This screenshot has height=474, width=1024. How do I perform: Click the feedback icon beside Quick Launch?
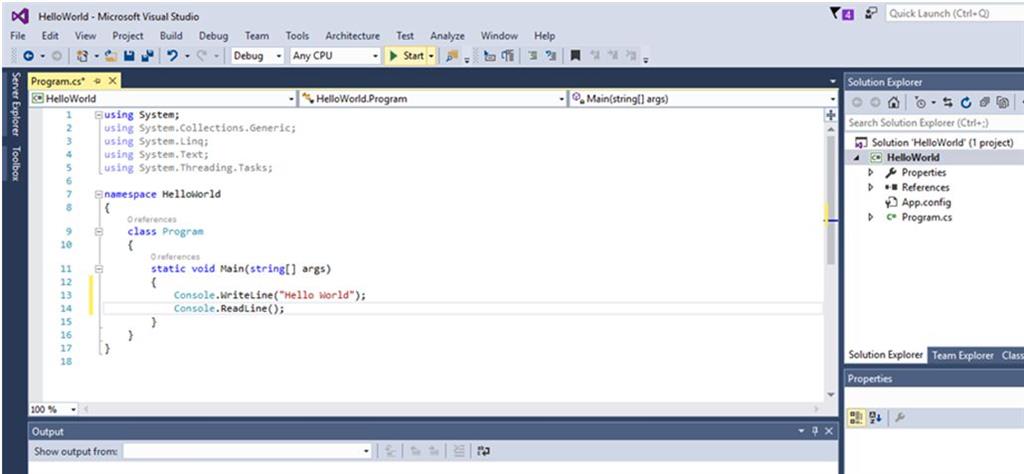[871, 13]
